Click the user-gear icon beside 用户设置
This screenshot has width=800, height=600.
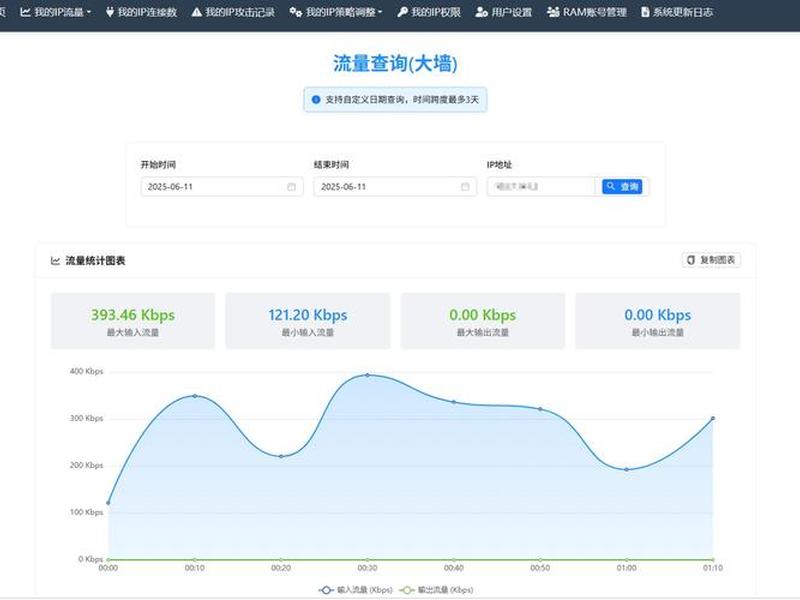pyautogui.click(x=481, y=12)
